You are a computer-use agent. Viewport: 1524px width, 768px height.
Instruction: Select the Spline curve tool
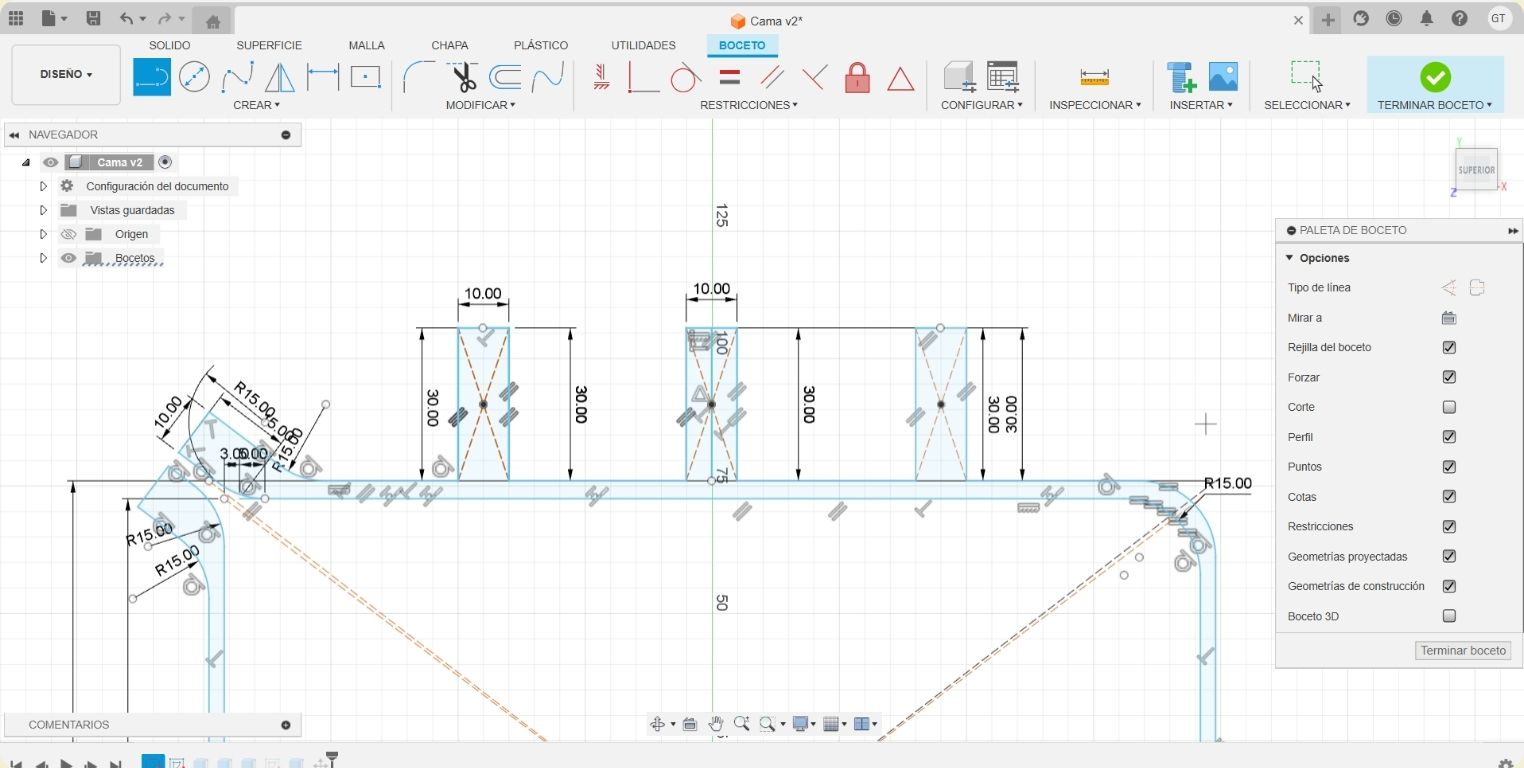237,77
